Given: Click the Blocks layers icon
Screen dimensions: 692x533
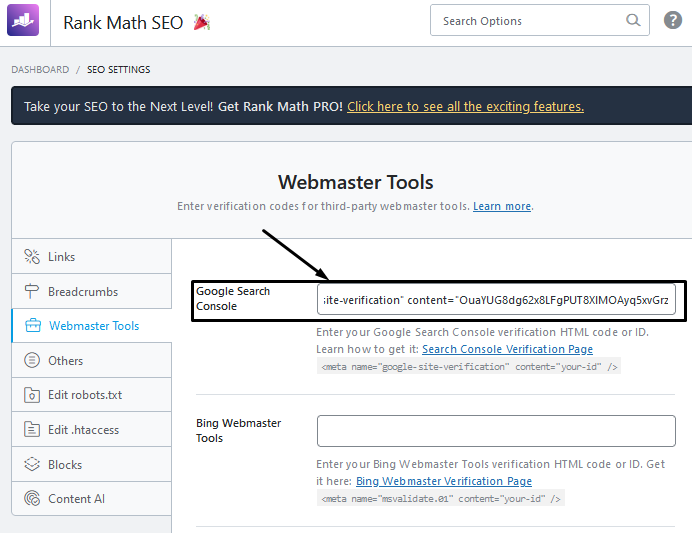Looking at the screenshot, I should [x=32, y=464].
